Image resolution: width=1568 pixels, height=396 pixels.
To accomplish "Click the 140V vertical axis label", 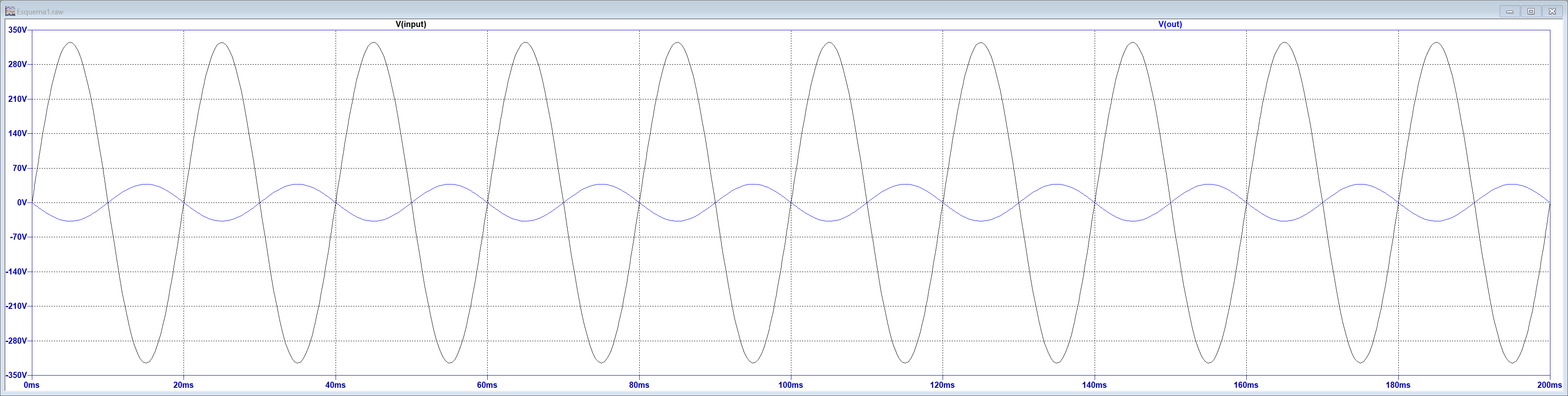I will [x=17, y=133].
